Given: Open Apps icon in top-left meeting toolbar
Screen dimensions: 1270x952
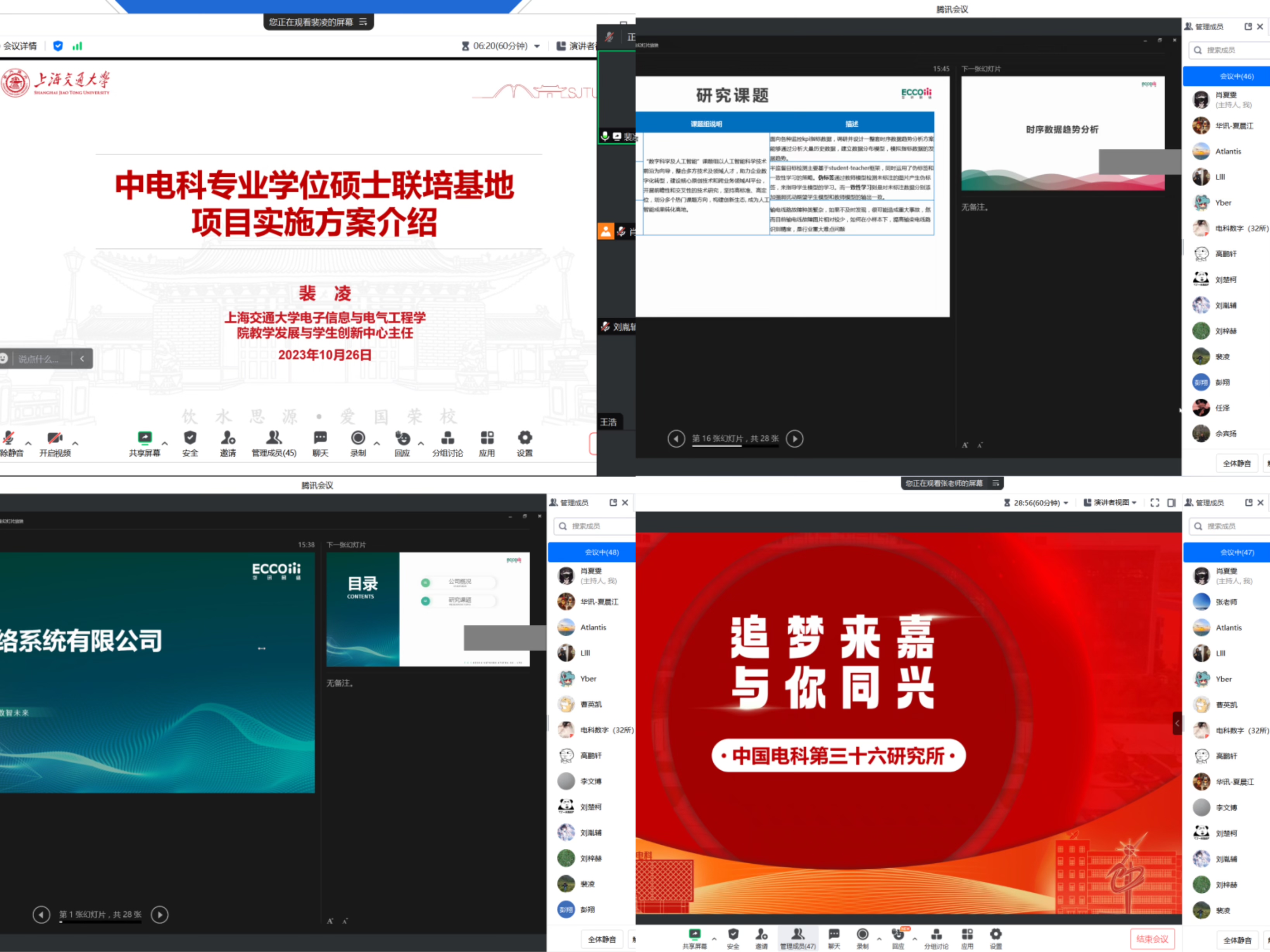Looking at the screenshot, I should 487,443.
